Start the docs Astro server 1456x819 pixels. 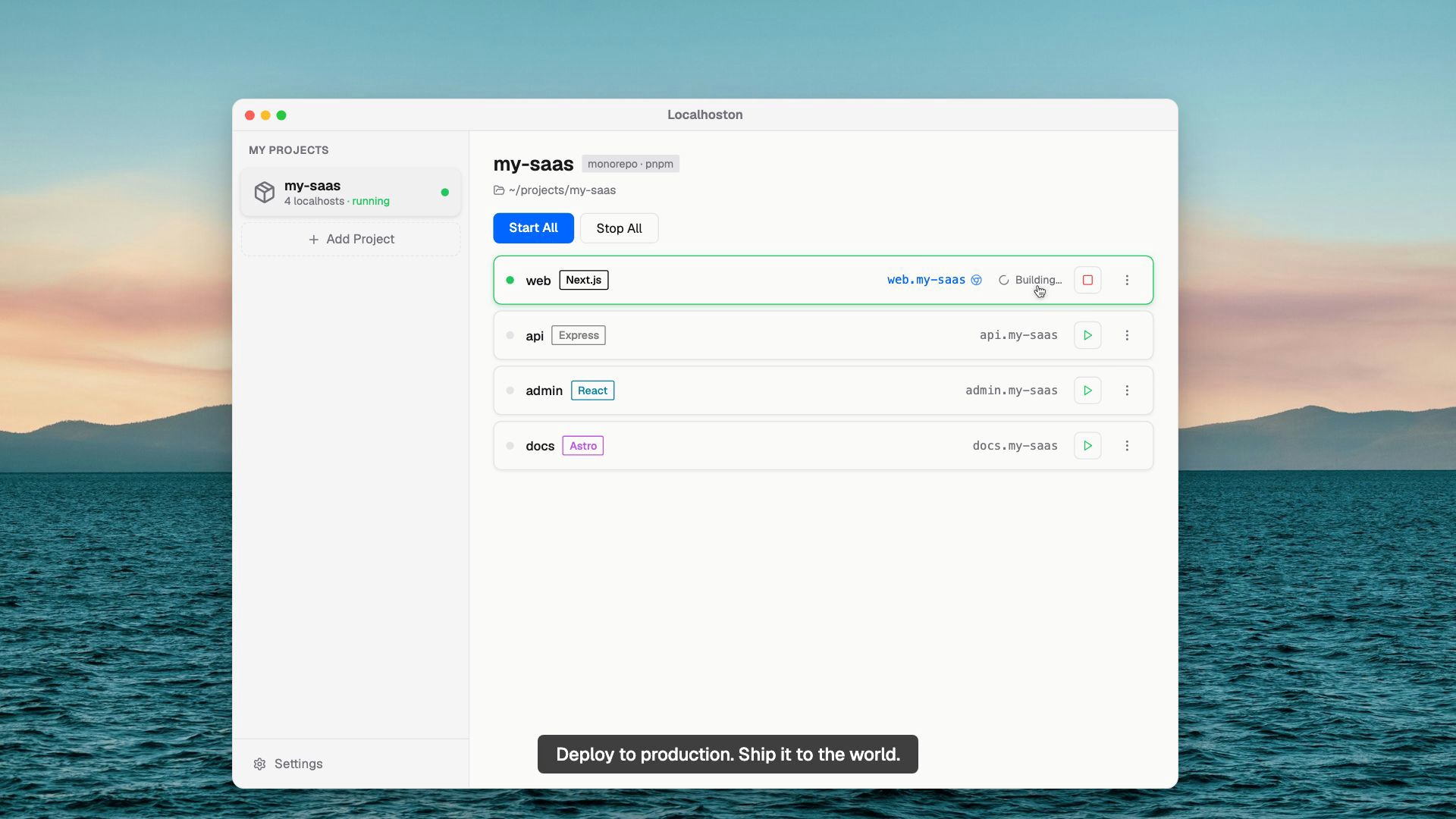click(1087, 446)
